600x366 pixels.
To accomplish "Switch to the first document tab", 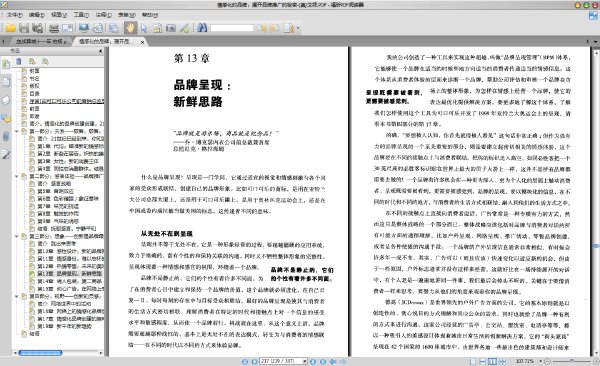I will click(x=41, y=41).
